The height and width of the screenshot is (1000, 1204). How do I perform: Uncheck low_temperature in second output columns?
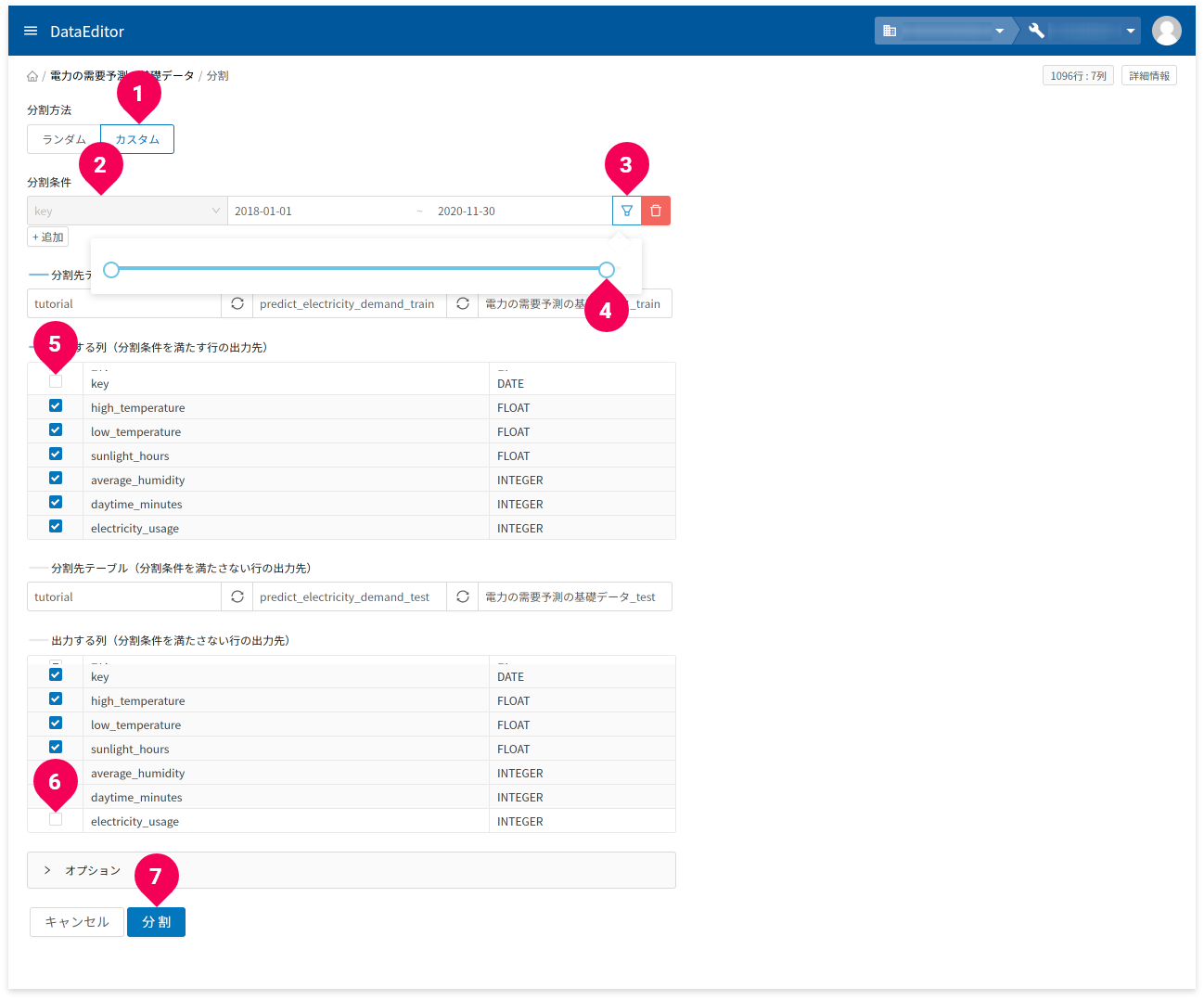[x=56, y=724]
